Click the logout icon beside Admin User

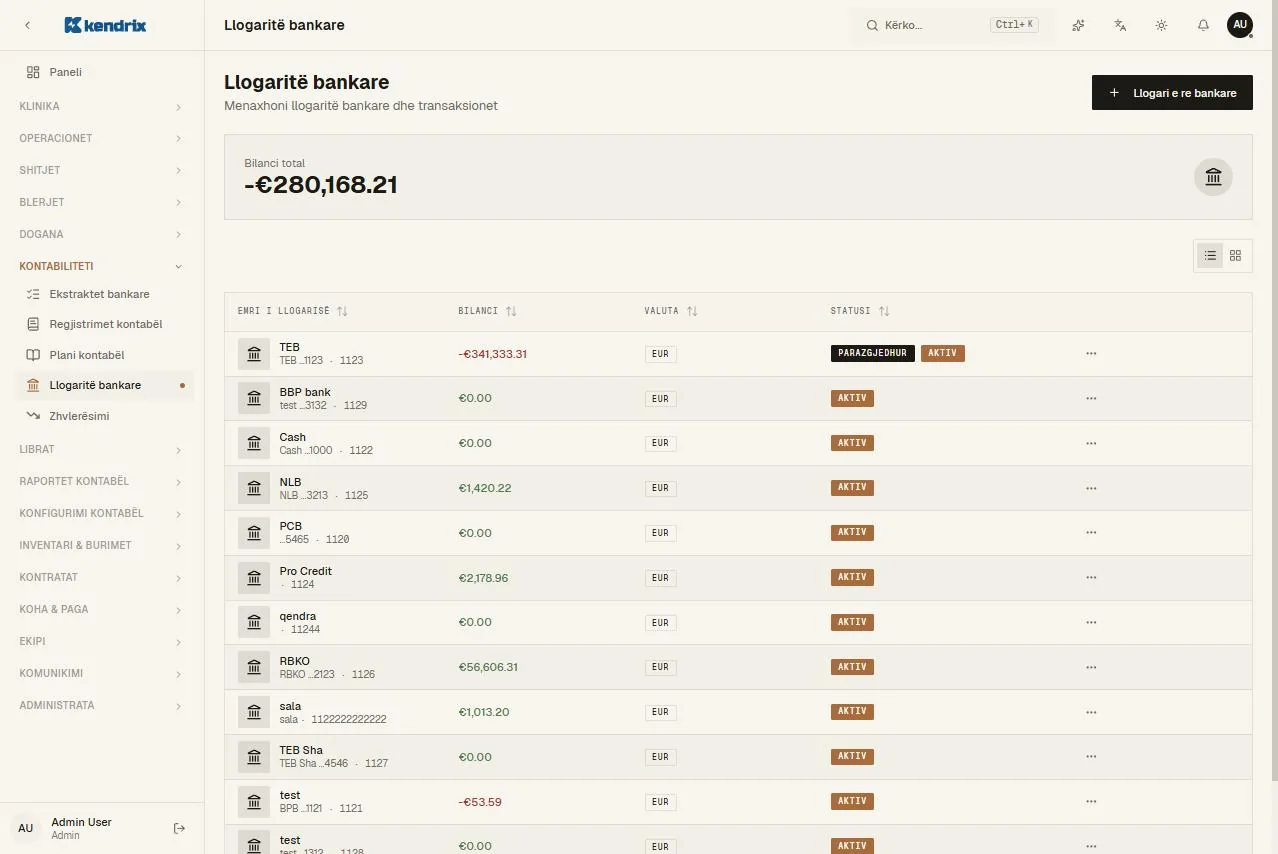click(x=180, y=828)
